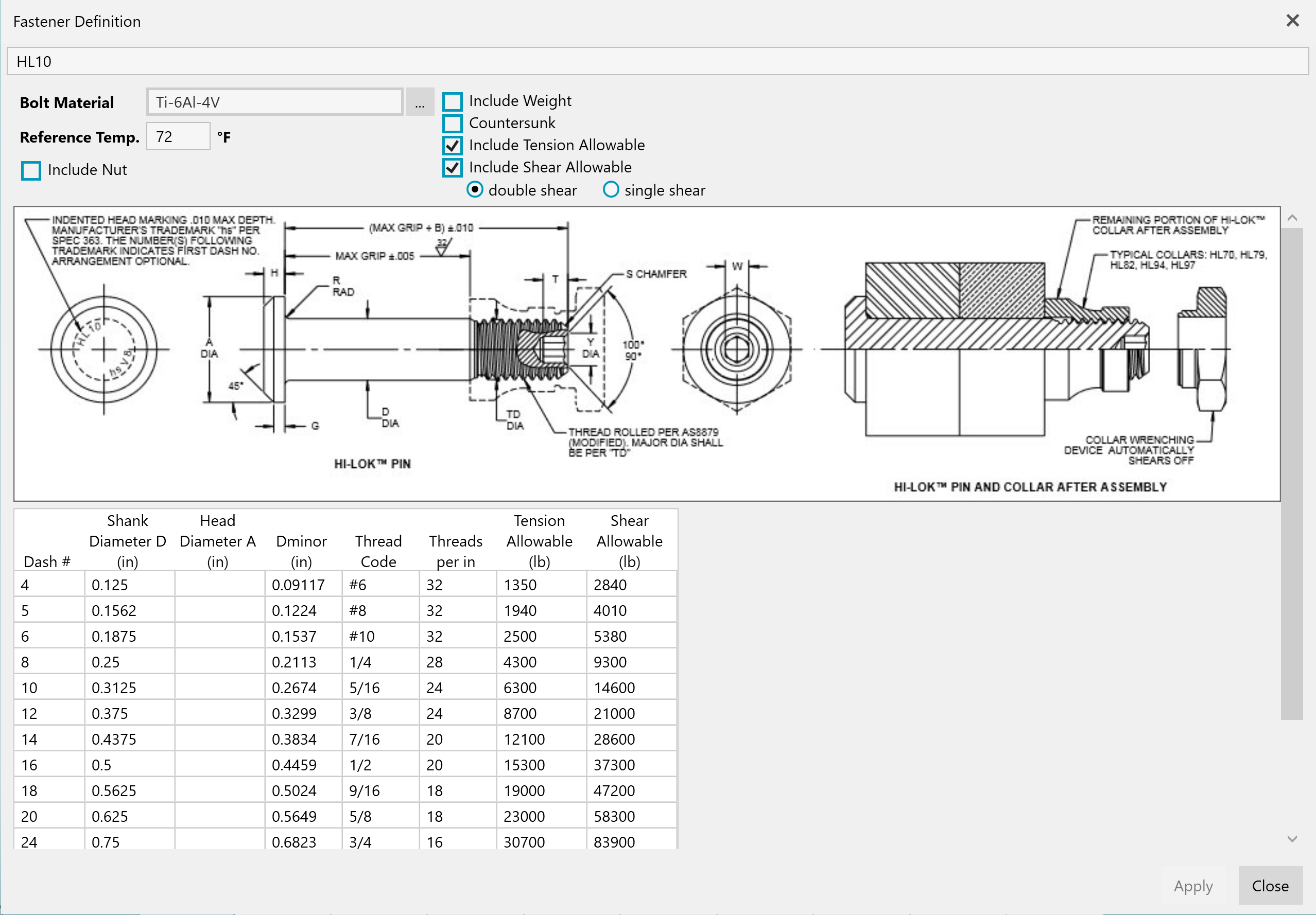This screenshot has width=1316, height=915.
Task: Click the Bolt Material field showing Ti-6Al-4V
Action: 274,102
